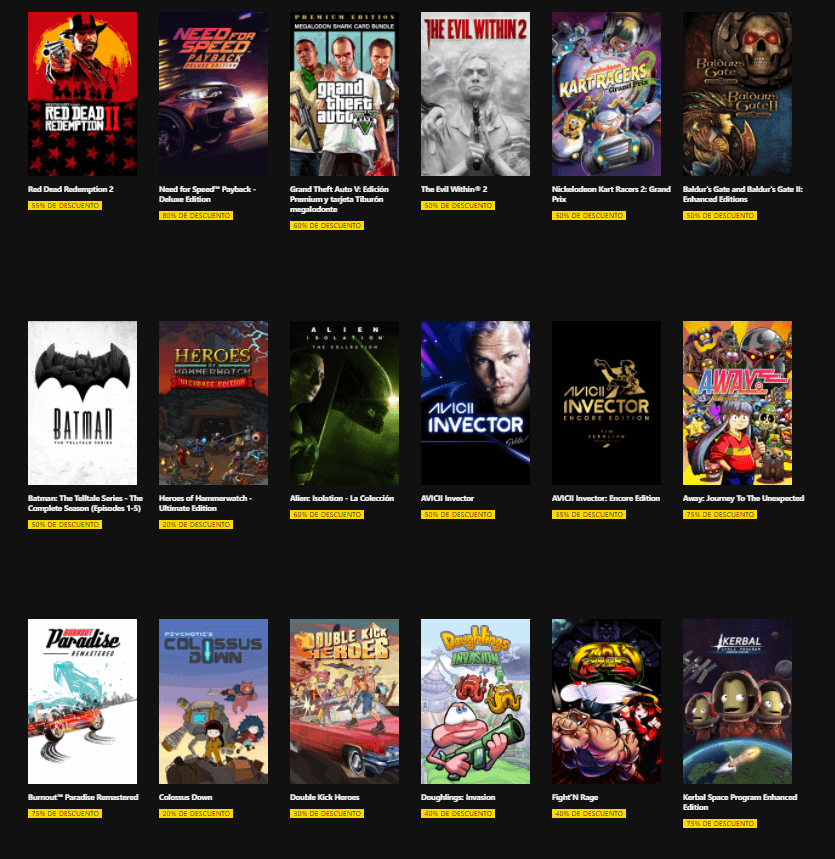This screenshot has height=859, width=835.
Task: Click the Doughlings: Invasion game title
Action: click(x=457, y=797)
